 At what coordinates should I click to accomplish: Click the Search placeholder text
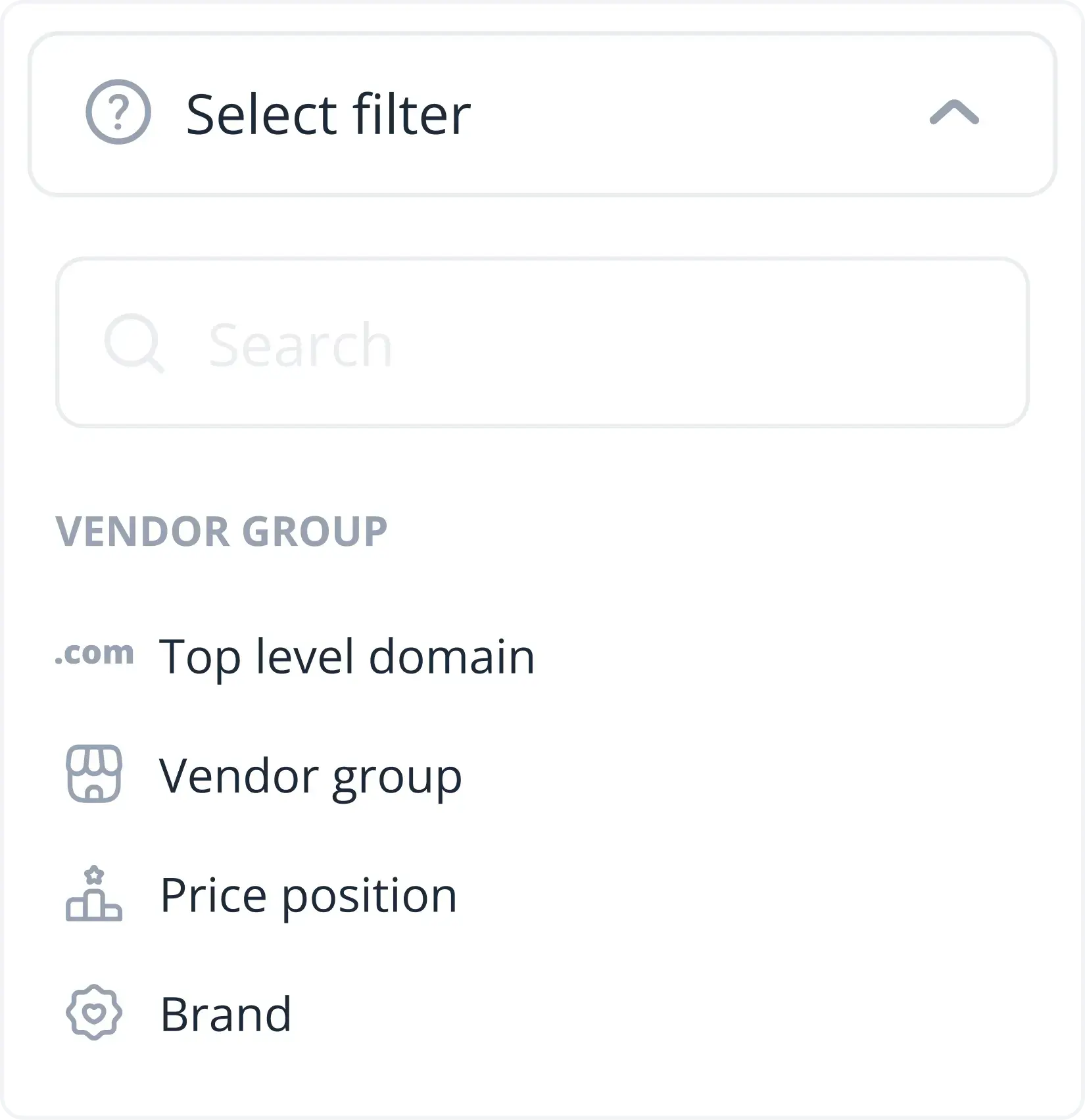click(301, 345)
